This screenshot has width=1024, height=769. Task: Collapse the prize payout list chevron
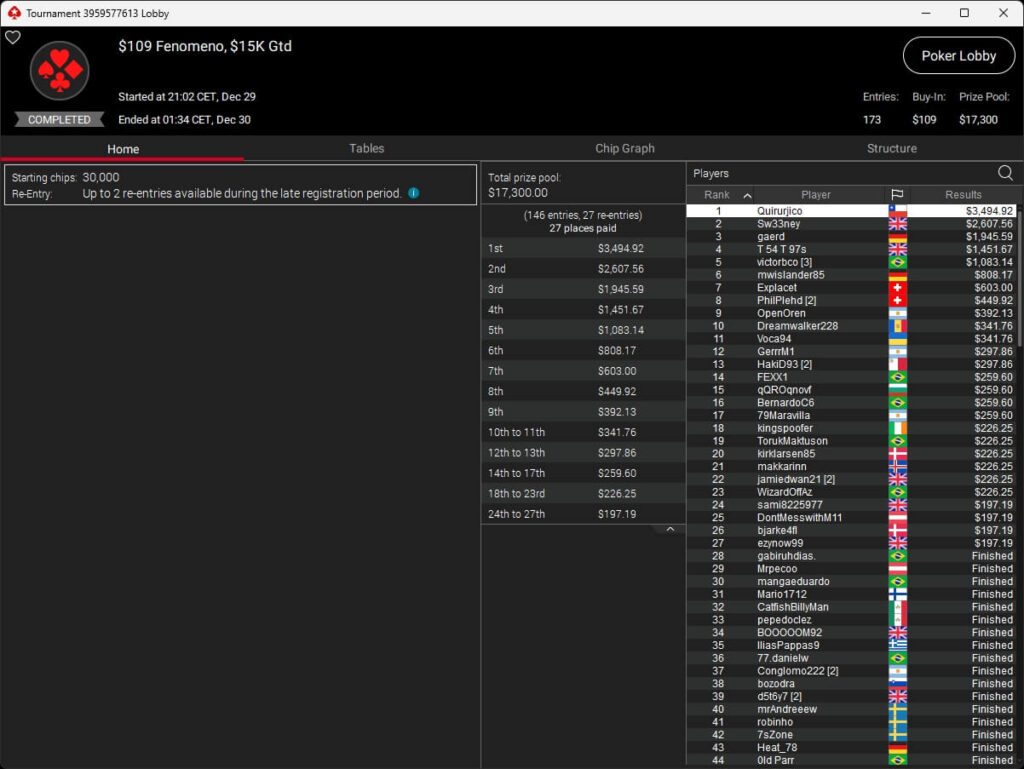[x=670, y=530]
